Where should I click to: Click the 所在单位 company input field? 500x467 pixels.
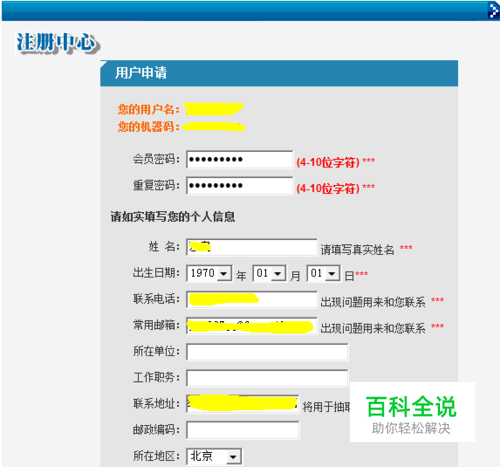[x=267, y=352]
